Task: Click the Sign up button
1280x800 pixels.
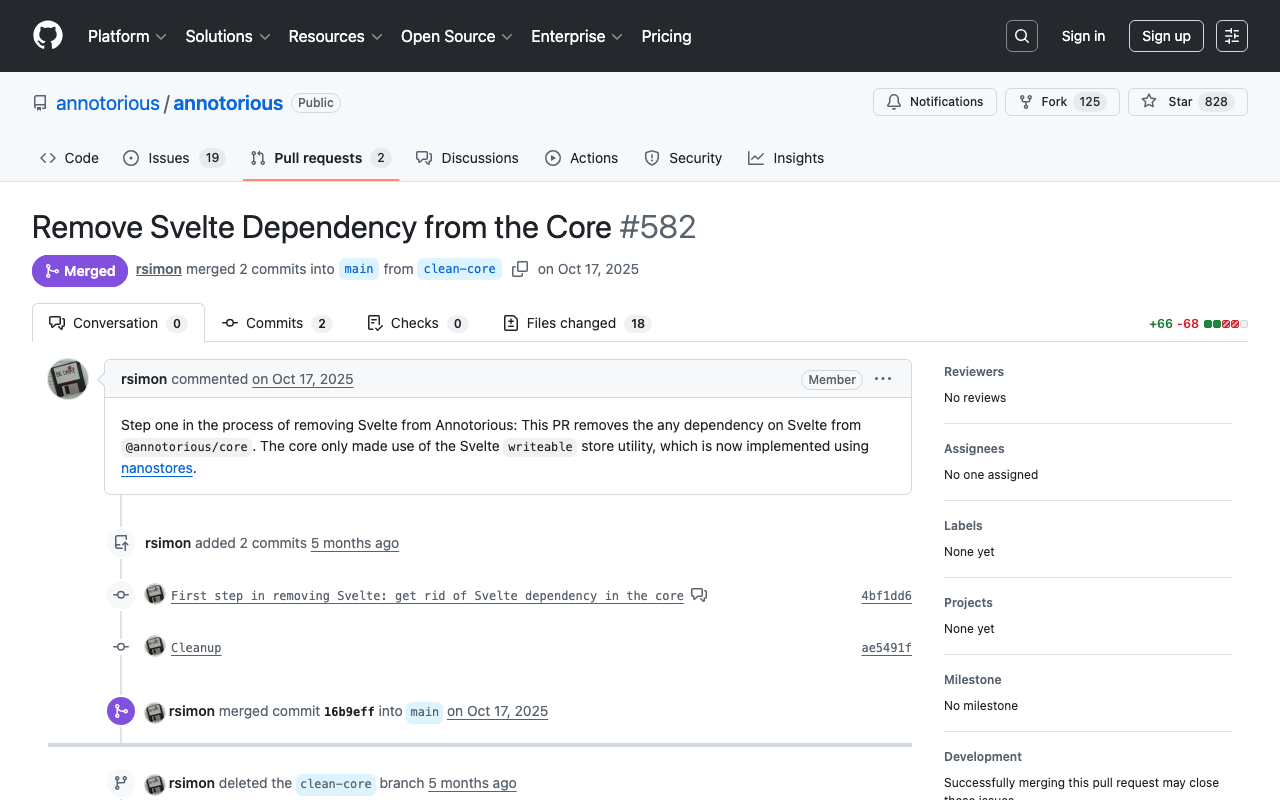Action: tap(1165, 36)
